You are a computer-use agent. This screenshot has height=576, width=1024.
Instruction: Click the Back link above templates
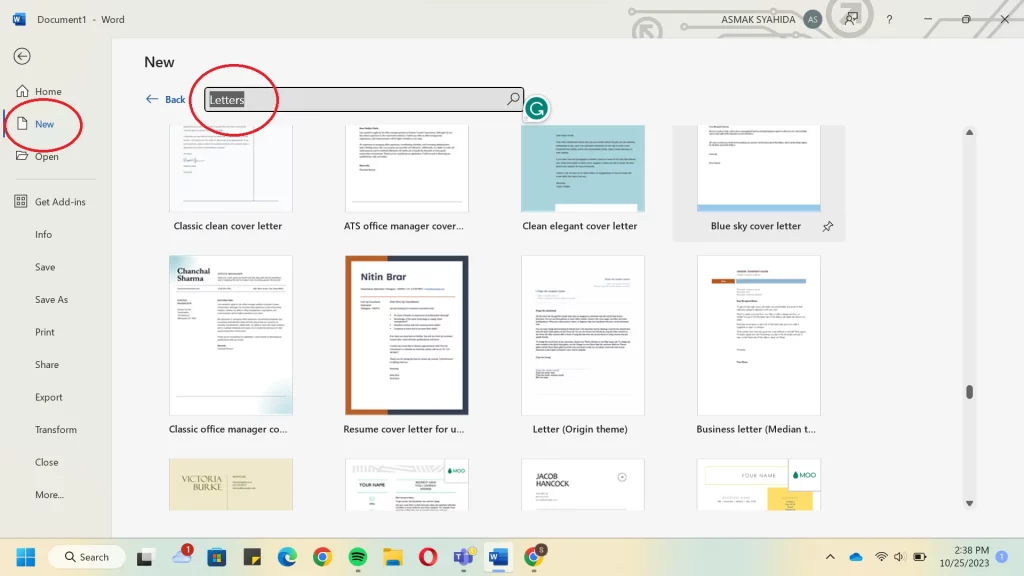coord(166,99)
